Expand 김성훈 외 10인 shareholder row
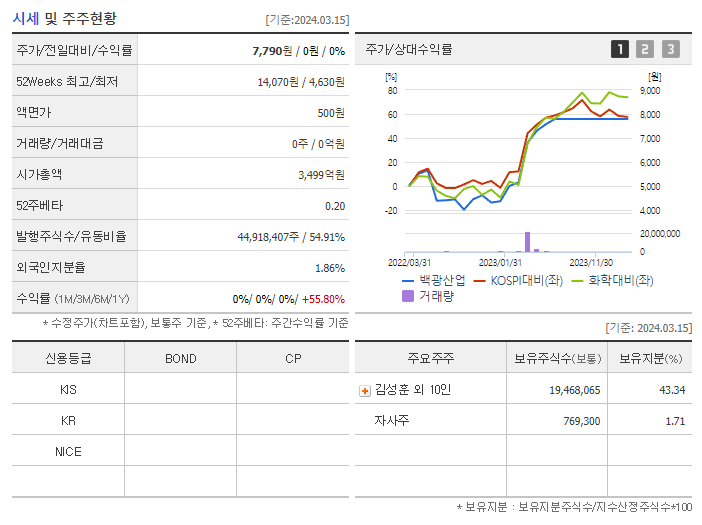 pyautogui.click(x=365, y=391)
